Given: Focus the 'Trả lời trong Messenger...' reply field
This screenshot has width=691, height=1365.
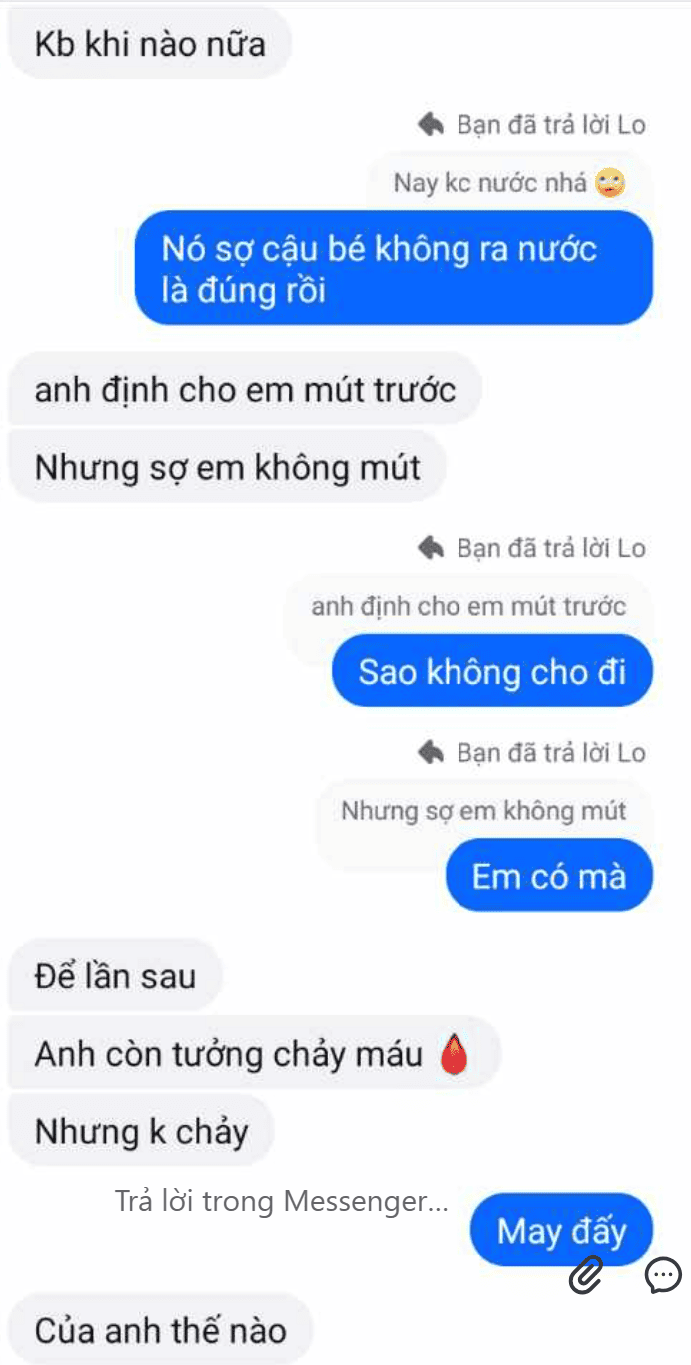Looking at the screenshot, I should tap(282, 1201).
